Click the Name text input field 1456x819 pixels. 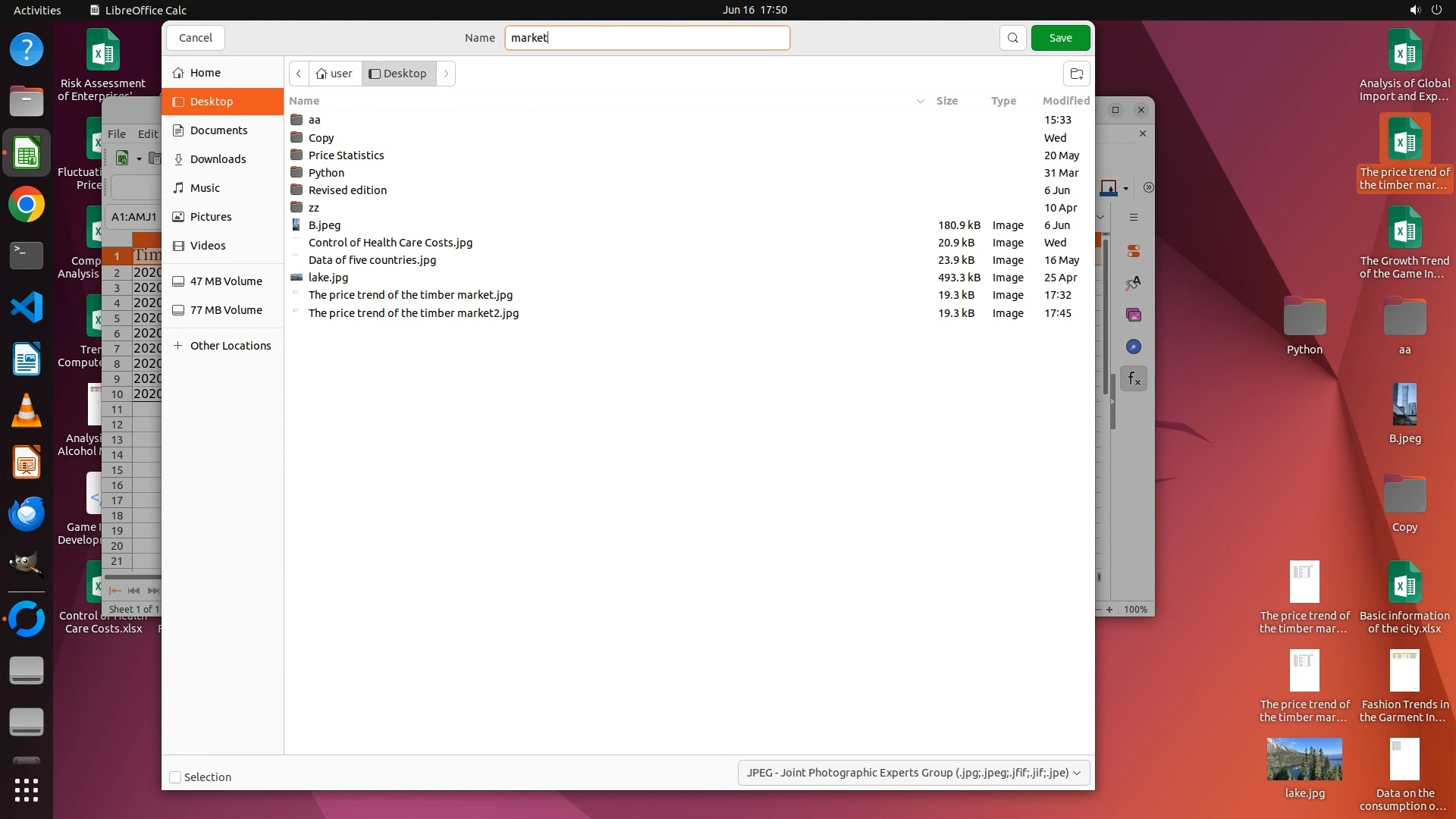tap(647, 38)
